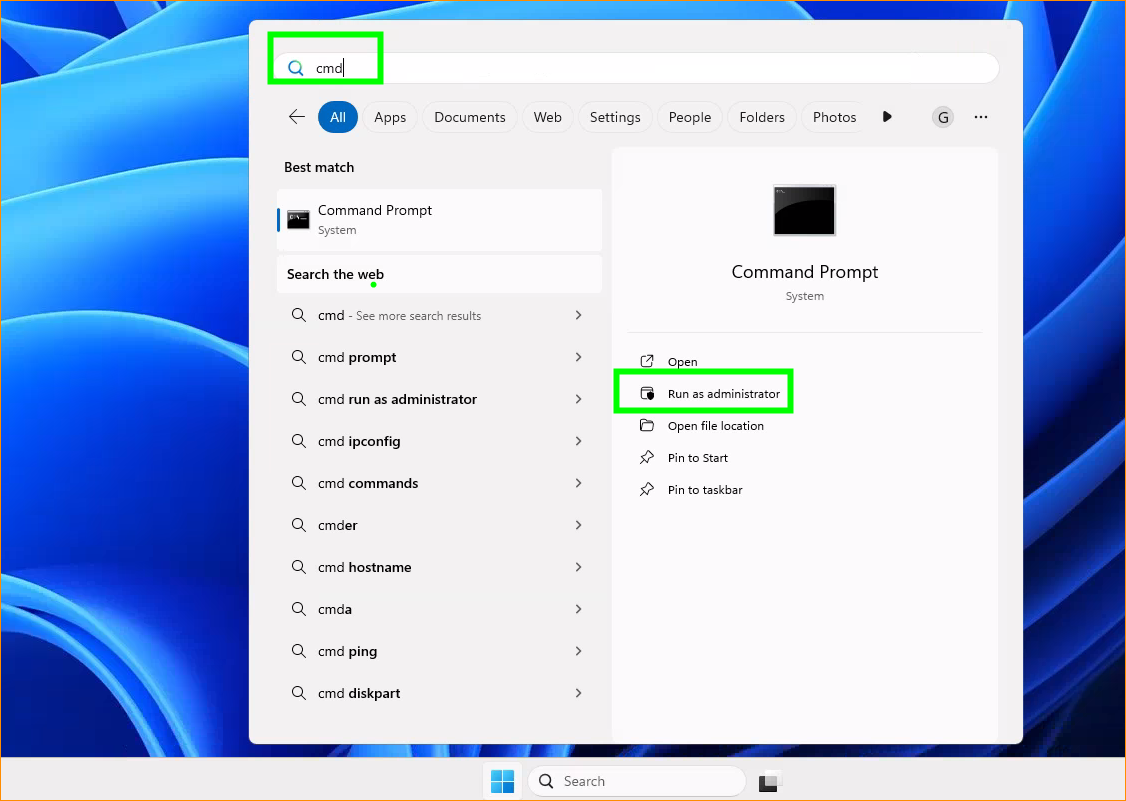Switch to the Folders filter tab
The width and height of the screenshot is (1126, 801).
pos(762,117)
